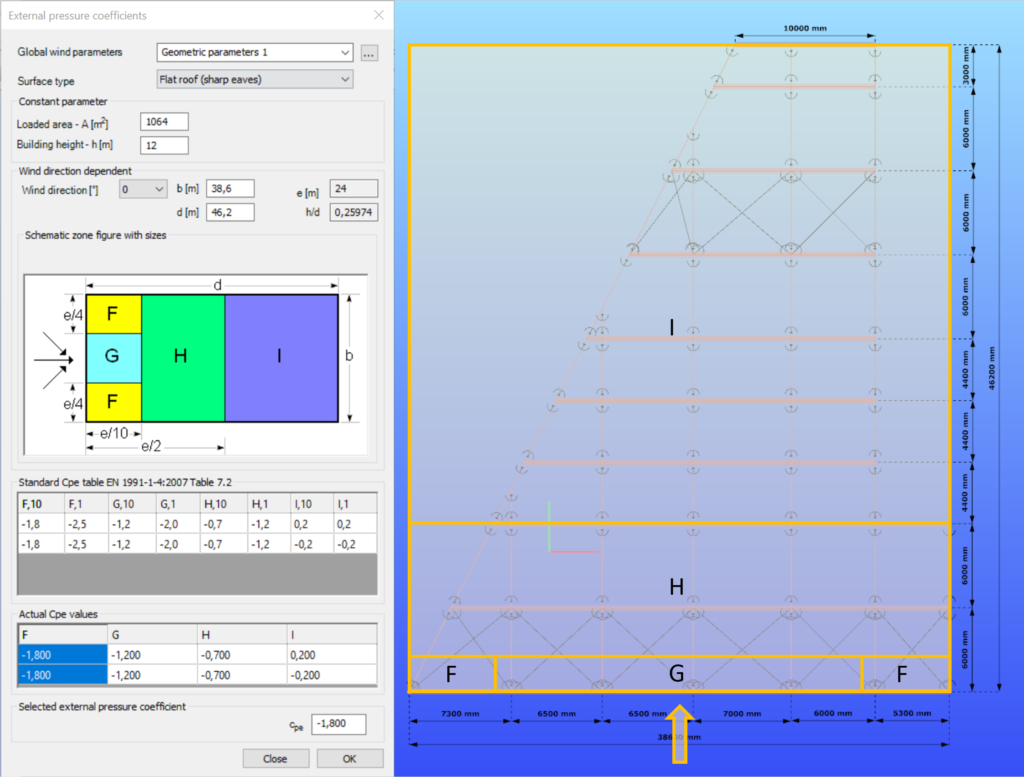Click the e/10 dimension label in schematic
This screenshot has width=1024, height=777.
[114, 433]
